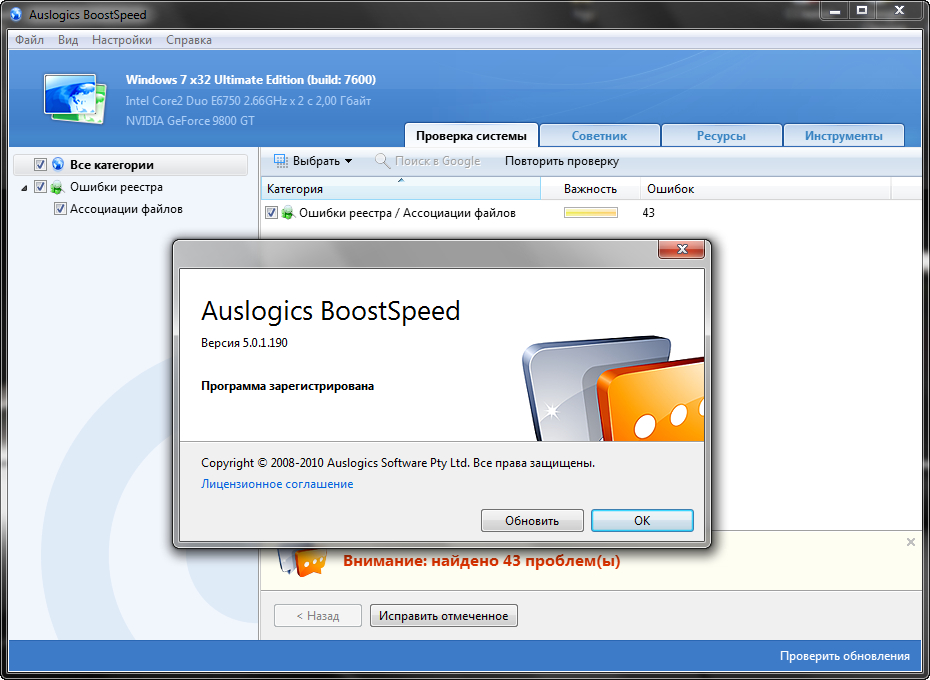
Task: Click the Windows 7 x32 Ultimate Edition heading
Action: (251, 80)
